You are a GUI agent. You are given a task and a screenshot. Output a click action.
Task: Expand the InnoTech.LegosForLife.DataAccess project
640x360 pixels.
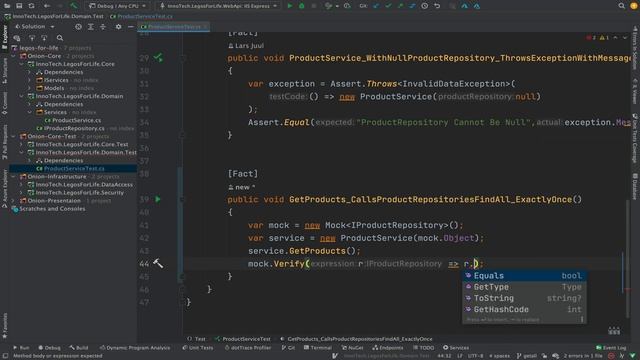click(x=22, y=184)
